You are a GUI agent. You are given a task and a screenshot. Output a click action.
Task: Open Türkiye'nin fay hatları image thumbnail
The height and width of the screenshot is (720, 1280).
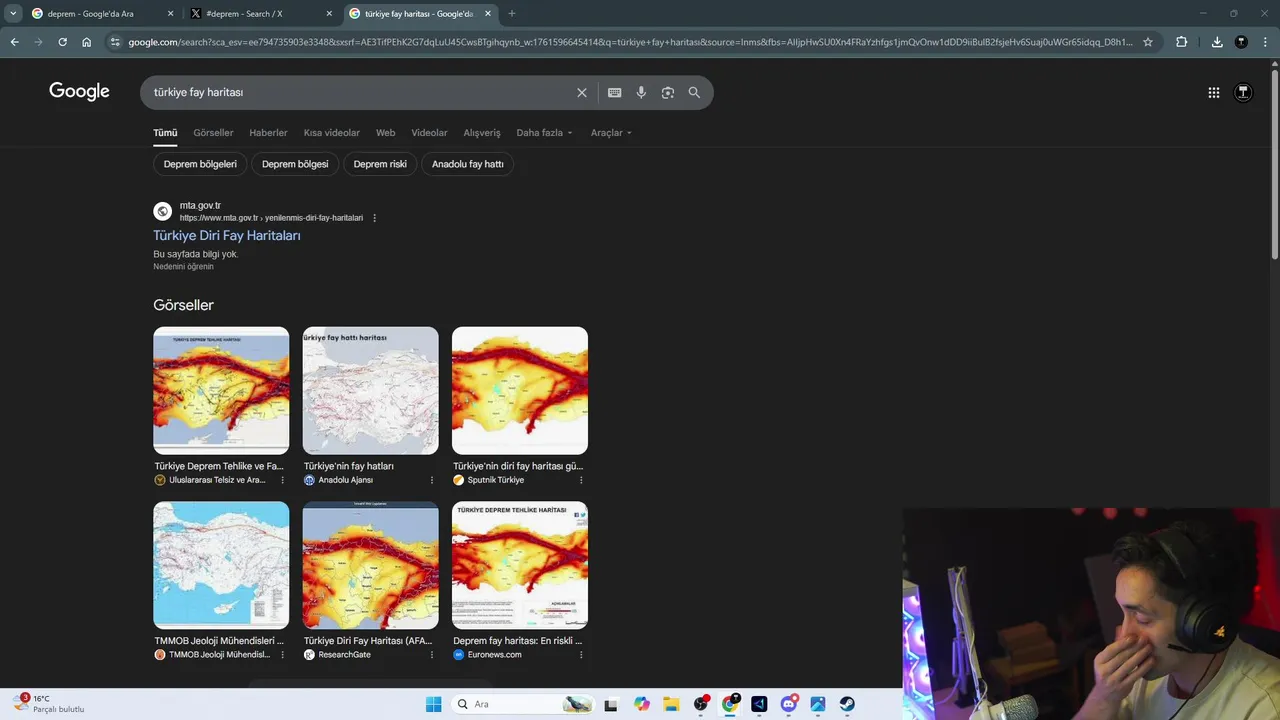pyautogui.click(x=371, y=391)
